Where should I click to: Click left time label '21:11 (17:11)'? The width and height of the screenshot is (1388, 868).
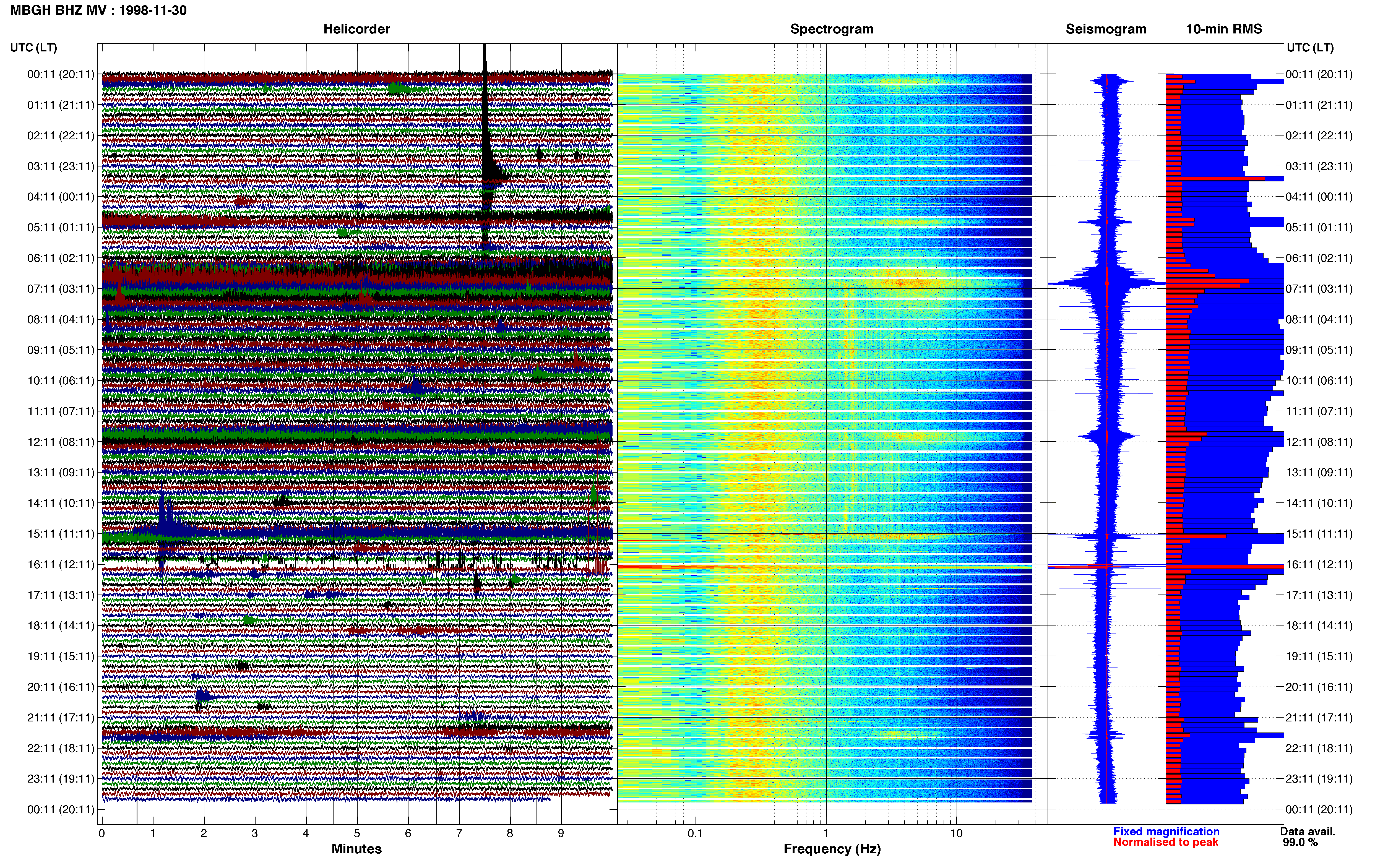click(x=61, y=717)
